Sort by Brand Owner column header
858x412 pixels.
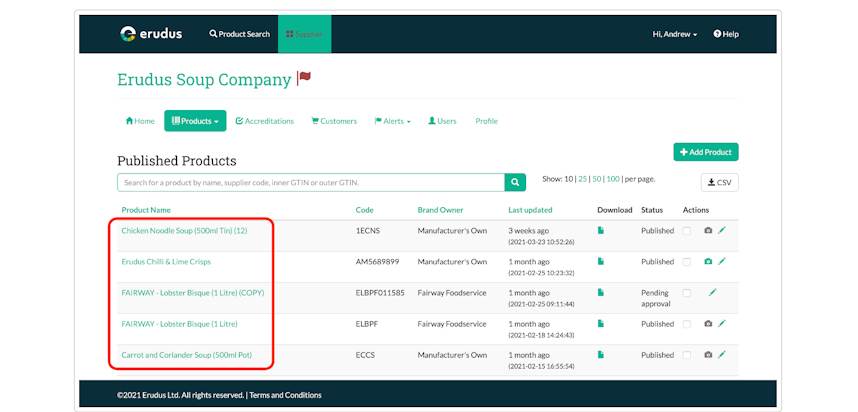click(440, 210)
